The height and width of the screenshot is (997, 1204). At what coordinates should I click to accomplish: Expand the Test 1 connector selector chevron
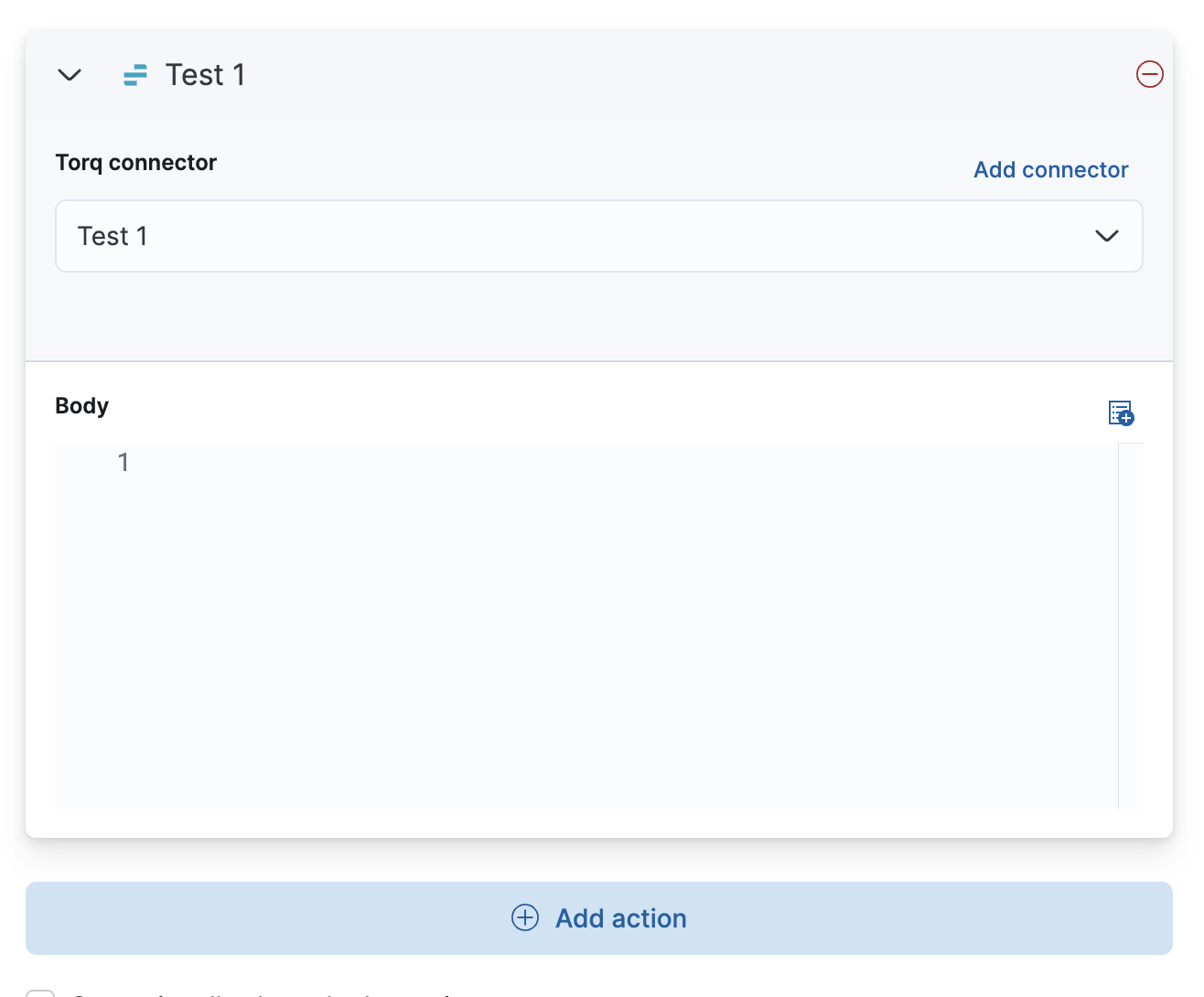click(1106, 236)
